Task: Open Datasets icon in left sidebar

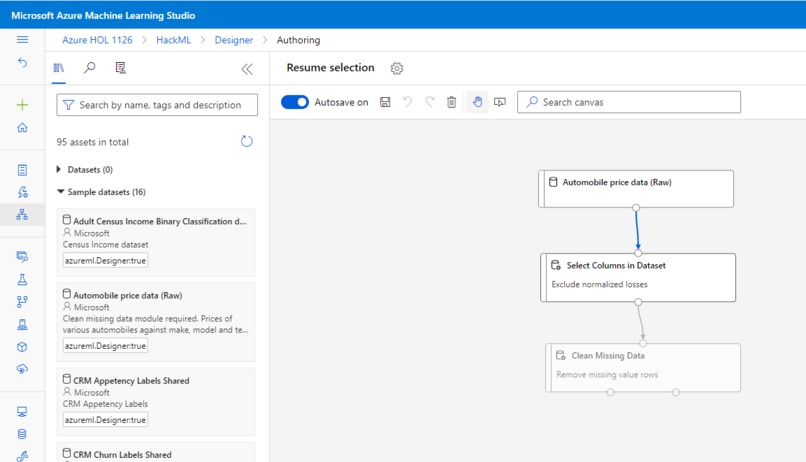Action: [x=22, y=256]
